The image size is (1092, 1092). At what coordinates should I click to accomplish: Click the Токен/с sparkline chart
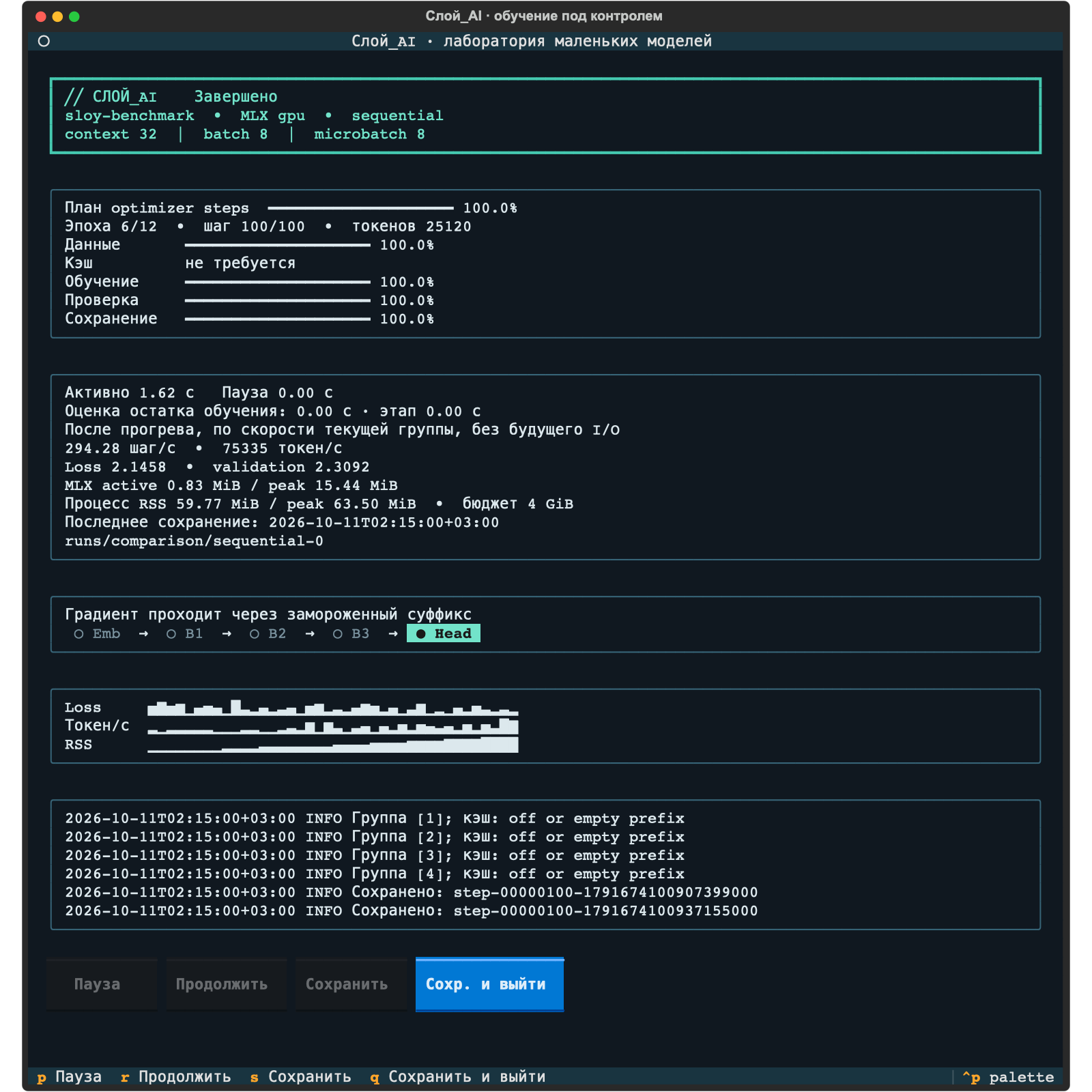pos(333,726)
